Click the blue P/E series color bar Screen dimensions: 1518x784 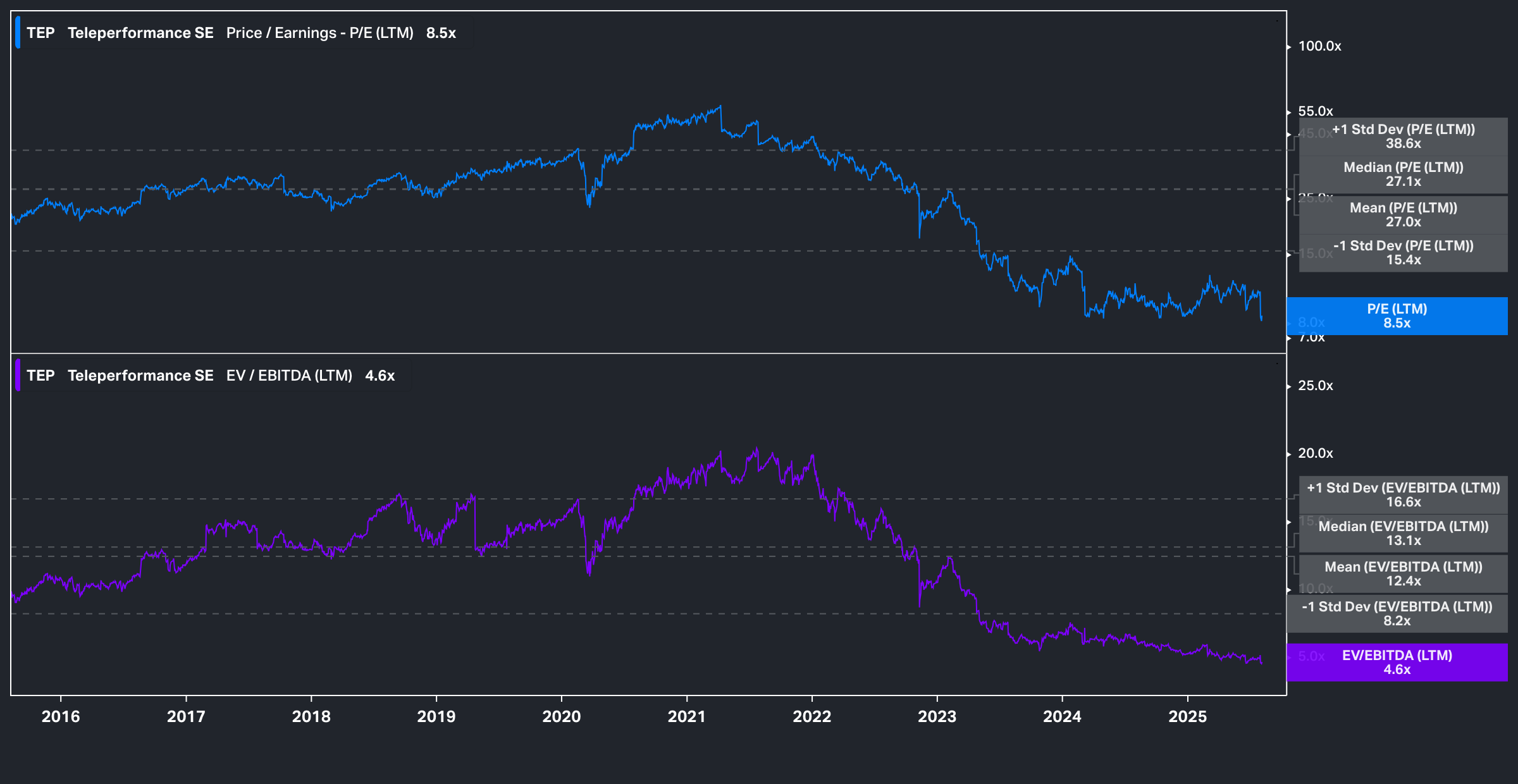18,33
